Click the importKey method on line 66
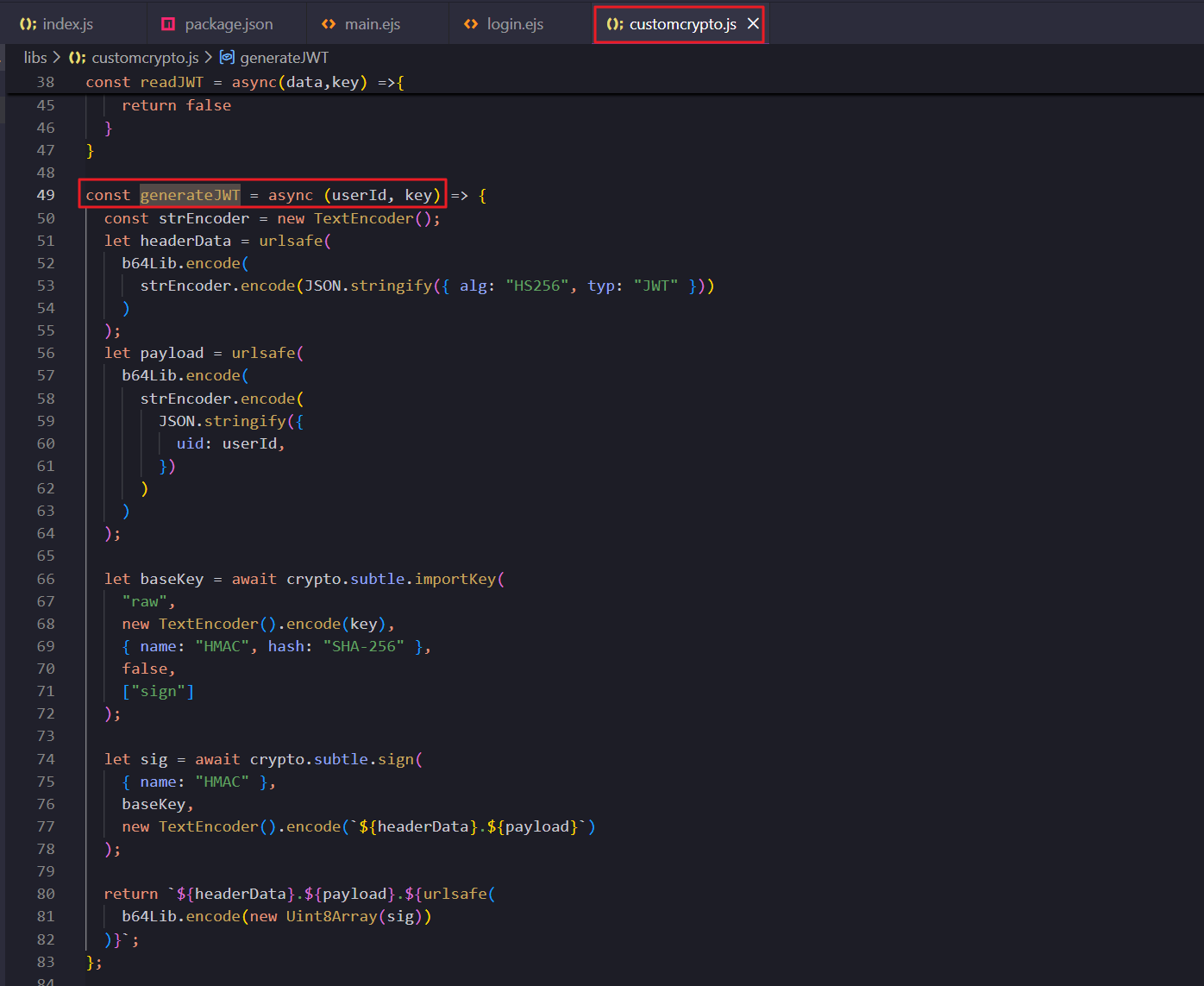 455,579
